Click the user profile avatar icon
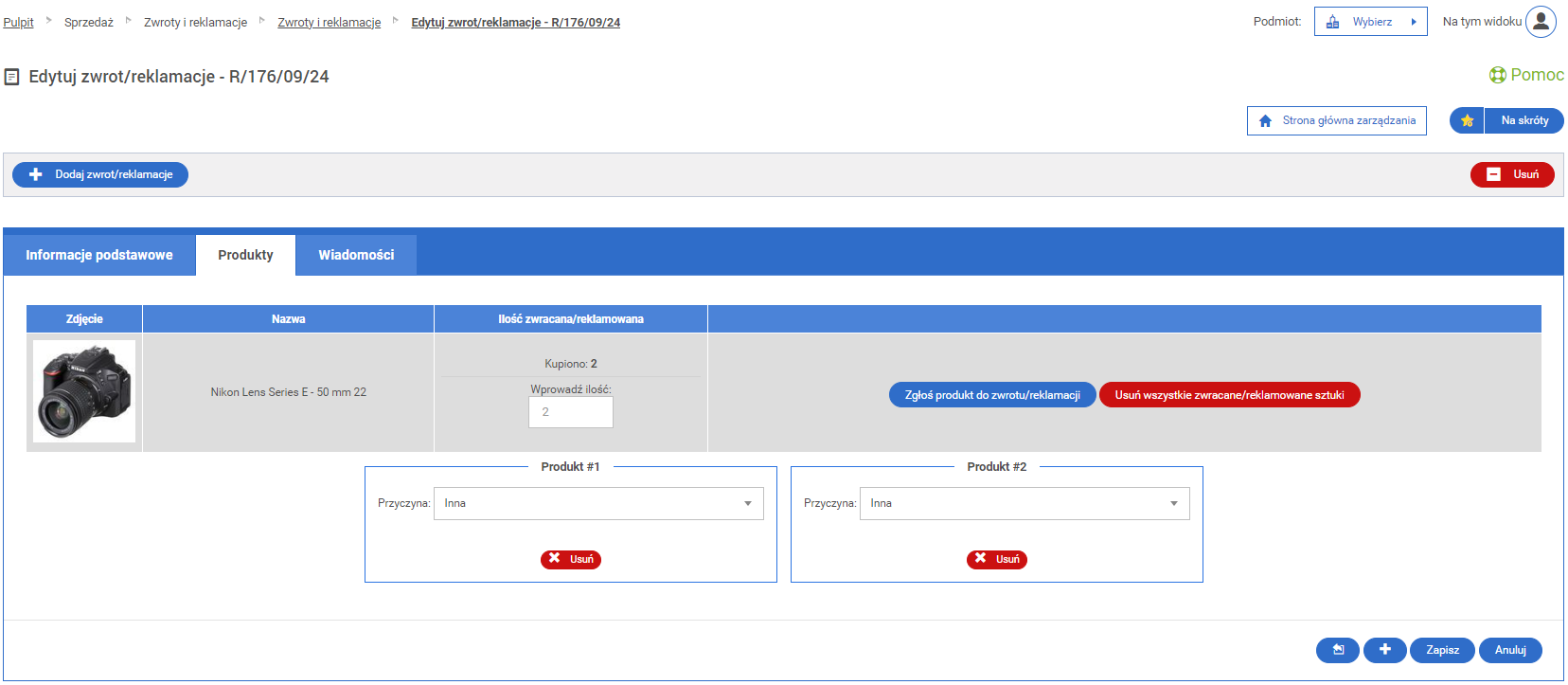 (x=1541, y=22)
